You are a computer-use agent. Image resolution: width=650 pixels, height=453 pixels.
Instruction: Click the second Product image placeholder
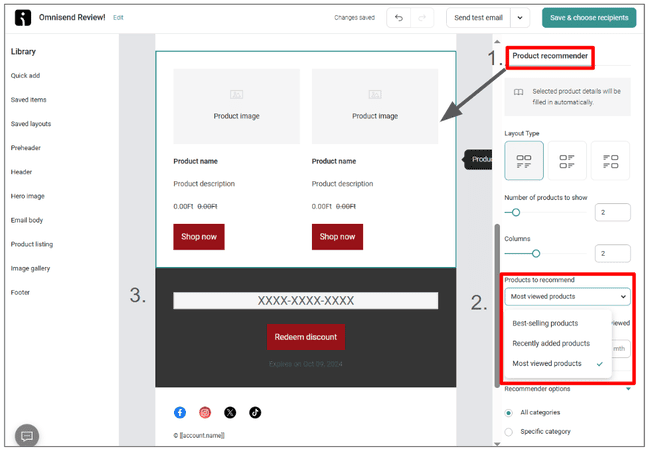coord(375,107)
